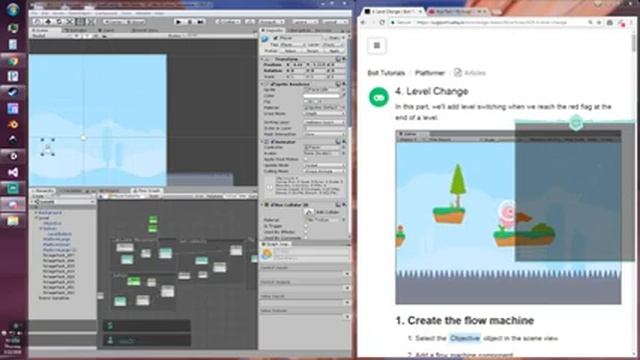Open the Unity cloud services icon
640x360 pixels.
tap(250, 22)
